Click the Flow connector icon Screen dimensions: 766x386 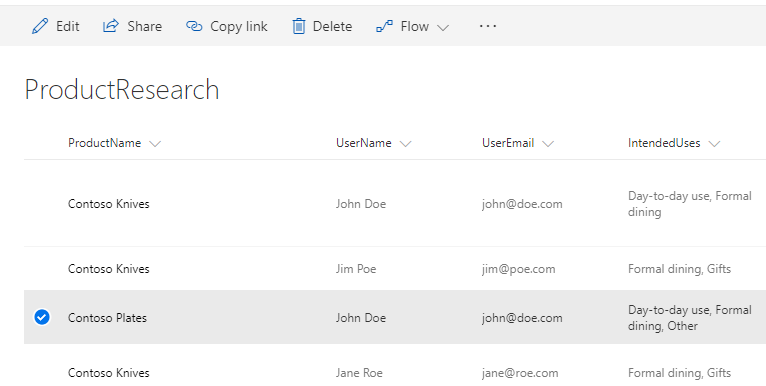click(x=384, y=26)
